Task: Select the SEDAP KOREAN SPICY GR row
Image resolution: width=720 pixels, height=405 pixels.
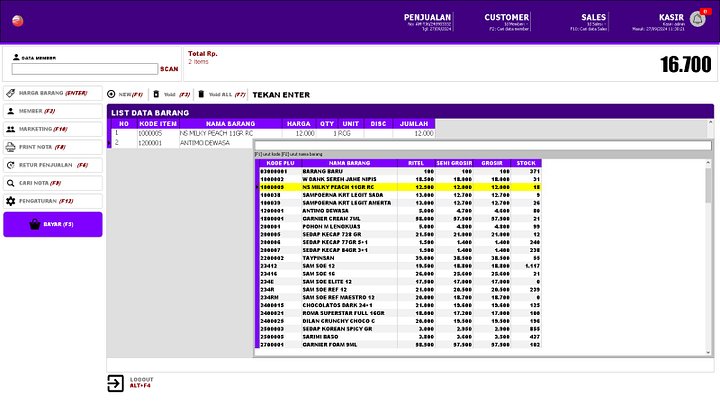Action: pyautogui.click(x=399, y=329)
